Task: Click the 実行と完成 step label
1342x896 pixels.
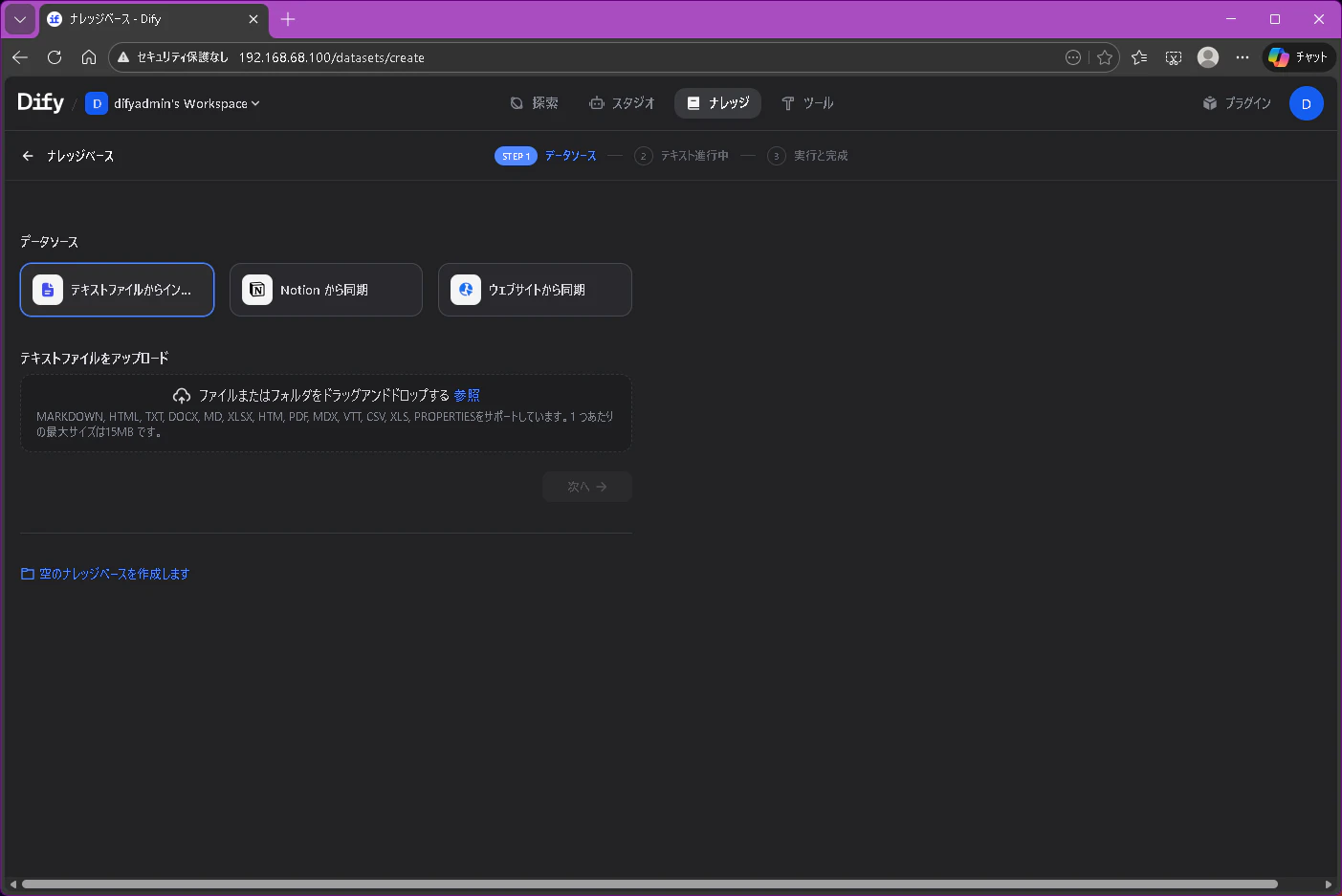Action: click(821, 156)
